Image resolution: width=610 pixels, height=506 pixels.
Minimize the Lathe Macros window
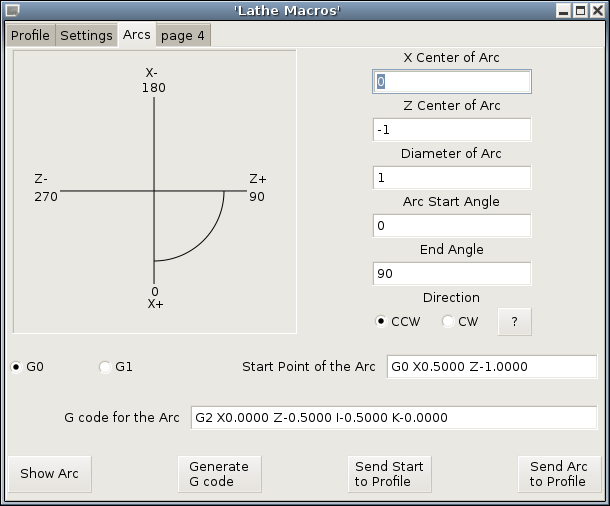tap(563, 11)
